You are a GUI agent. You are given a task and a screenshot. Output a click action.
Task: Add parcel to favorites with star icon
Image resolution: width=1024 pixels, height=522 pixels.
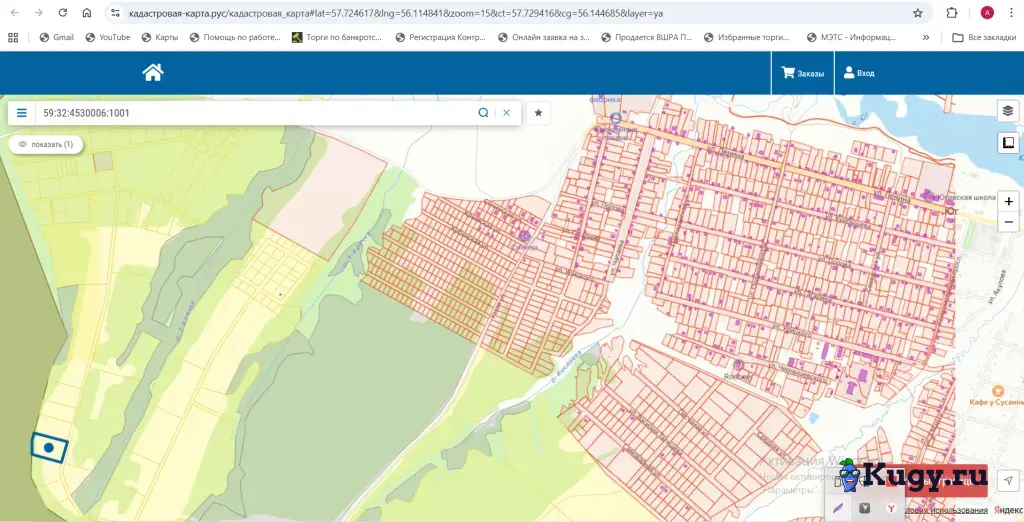coord(538,113)
